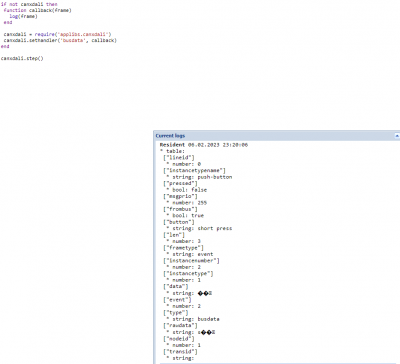This screenshot has height=364, width=400.
Task: Place cursor on 'log(frame)' line
Action: pyautogui.click(x=23, y=16)
